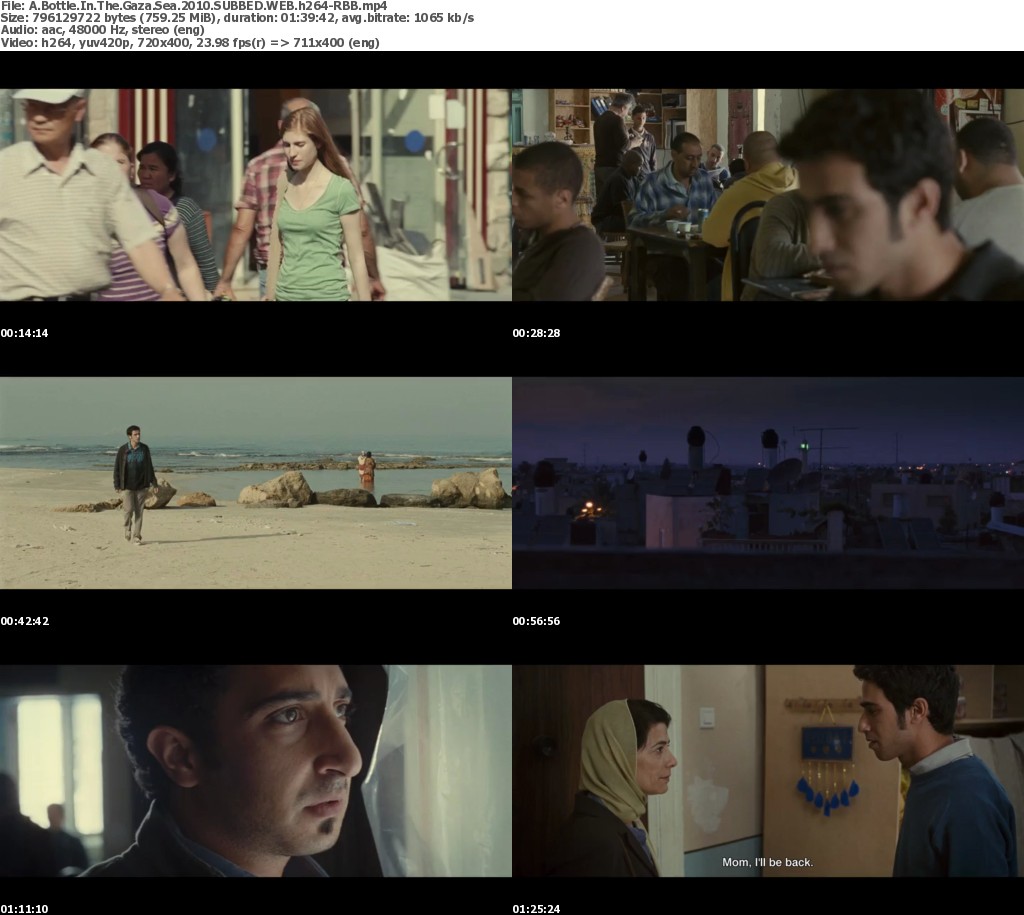This screenshot has height=915, width=1024.
Task: Click the 01:11:10 timestamp label
Action: pos(24,909)
